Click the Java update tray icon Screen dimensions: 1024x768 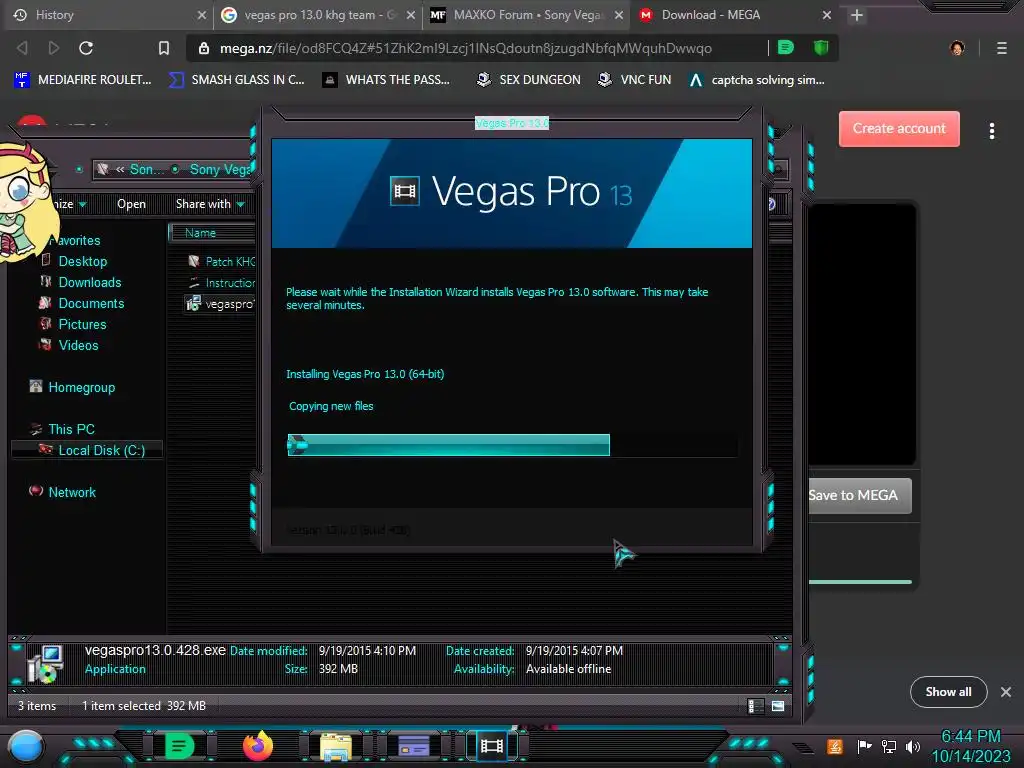coord(834,746)
